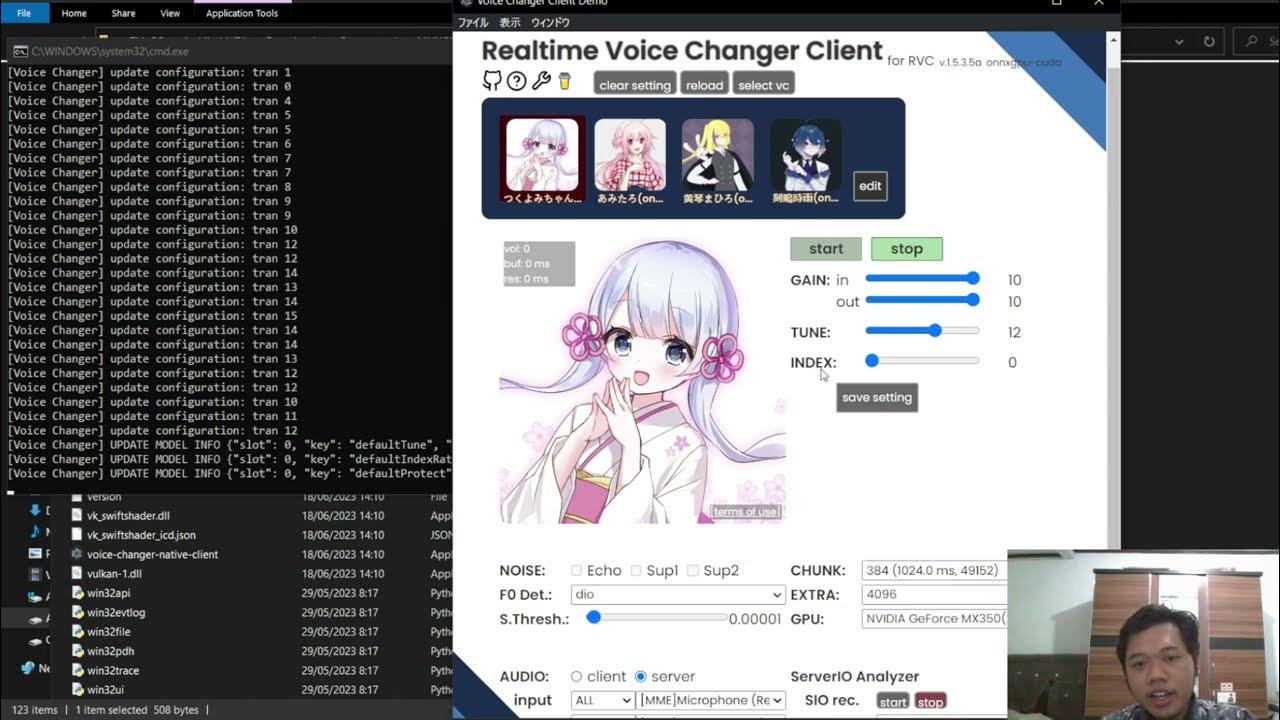
Task: Switch to the Home ribbon tab
Action: [x=74, y=13]
